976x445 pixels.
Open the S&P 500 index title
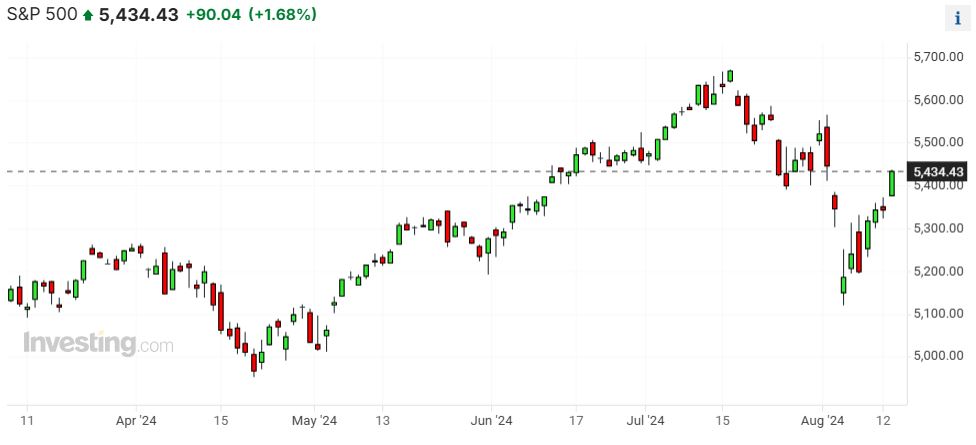40,15
